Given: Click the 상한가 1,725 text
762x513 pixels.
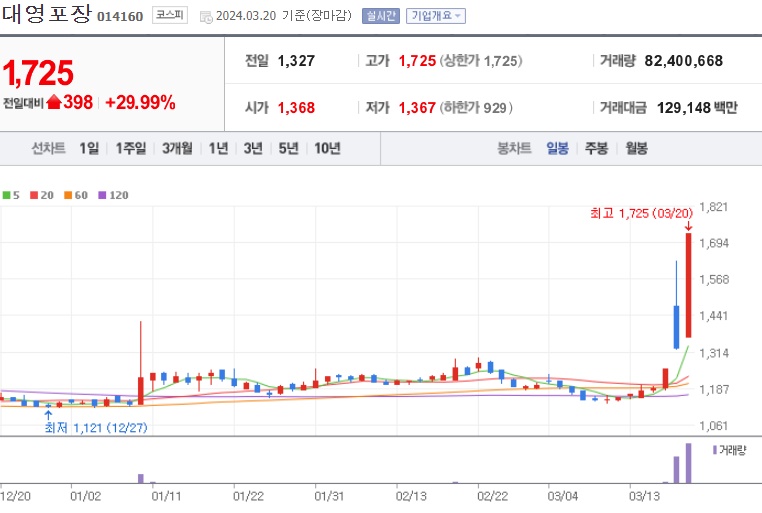Looking at the screenshot, I should click(x=481, y=61).
